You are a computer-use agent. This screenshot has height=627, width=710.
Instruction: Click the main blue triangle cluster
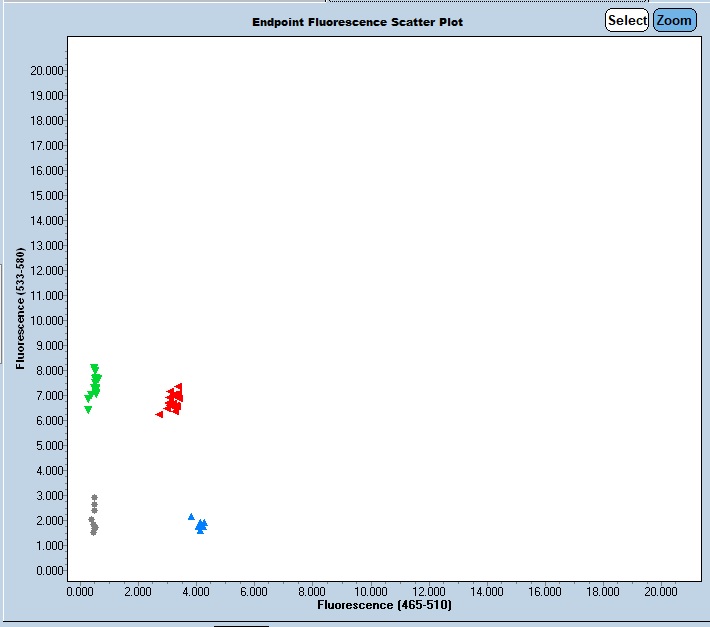coord(201,525)
